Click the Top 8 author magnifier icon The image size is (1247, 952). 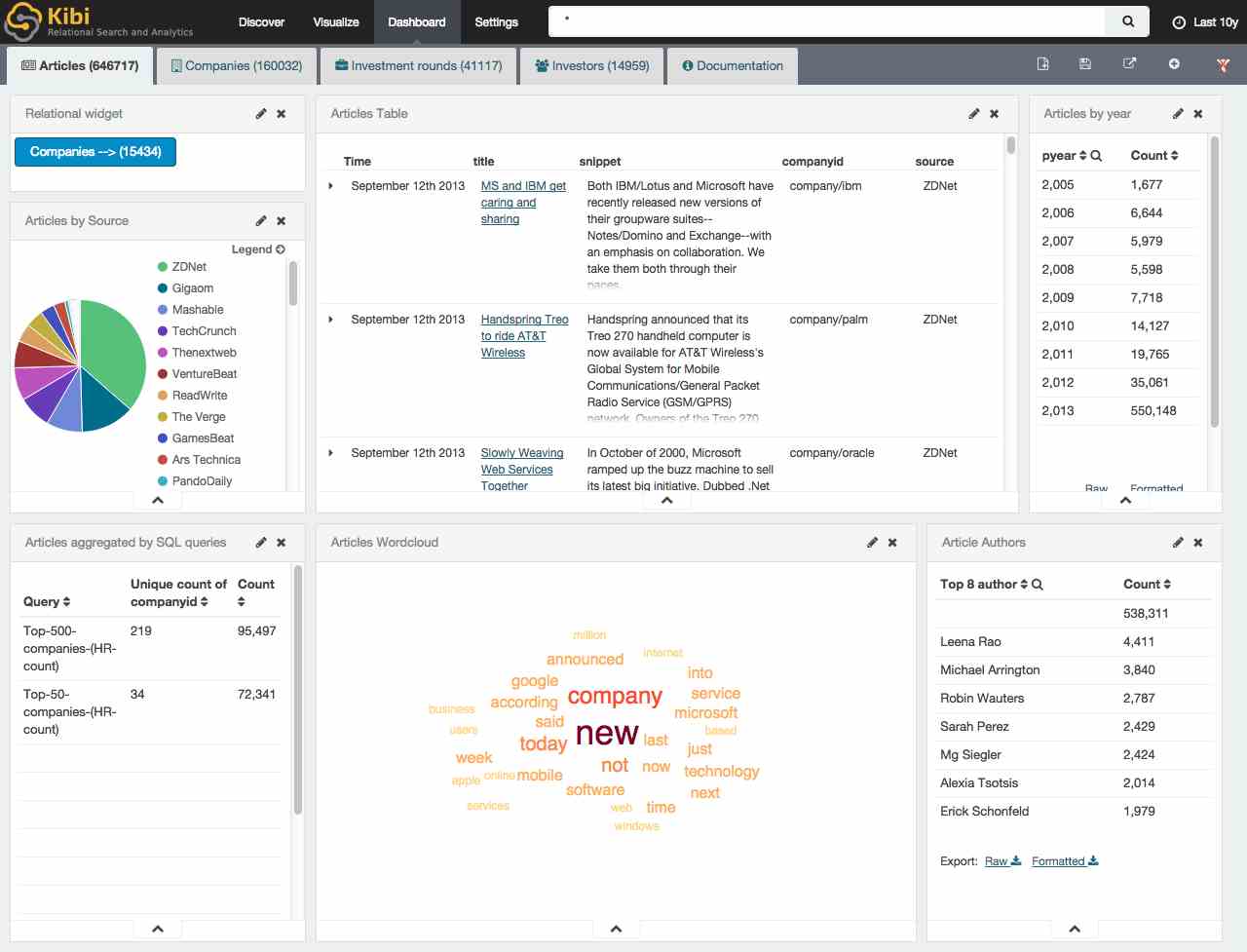point(1038,585)
